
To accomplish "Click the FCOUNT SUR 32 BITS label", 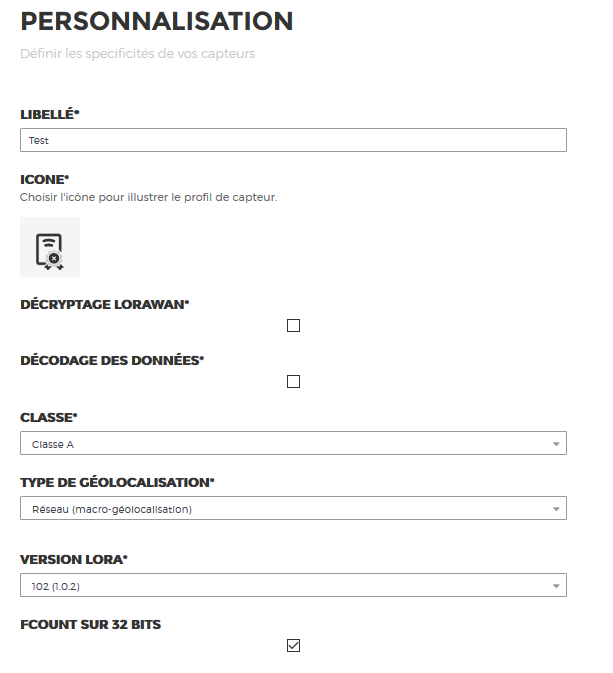I will coord(91,624).
